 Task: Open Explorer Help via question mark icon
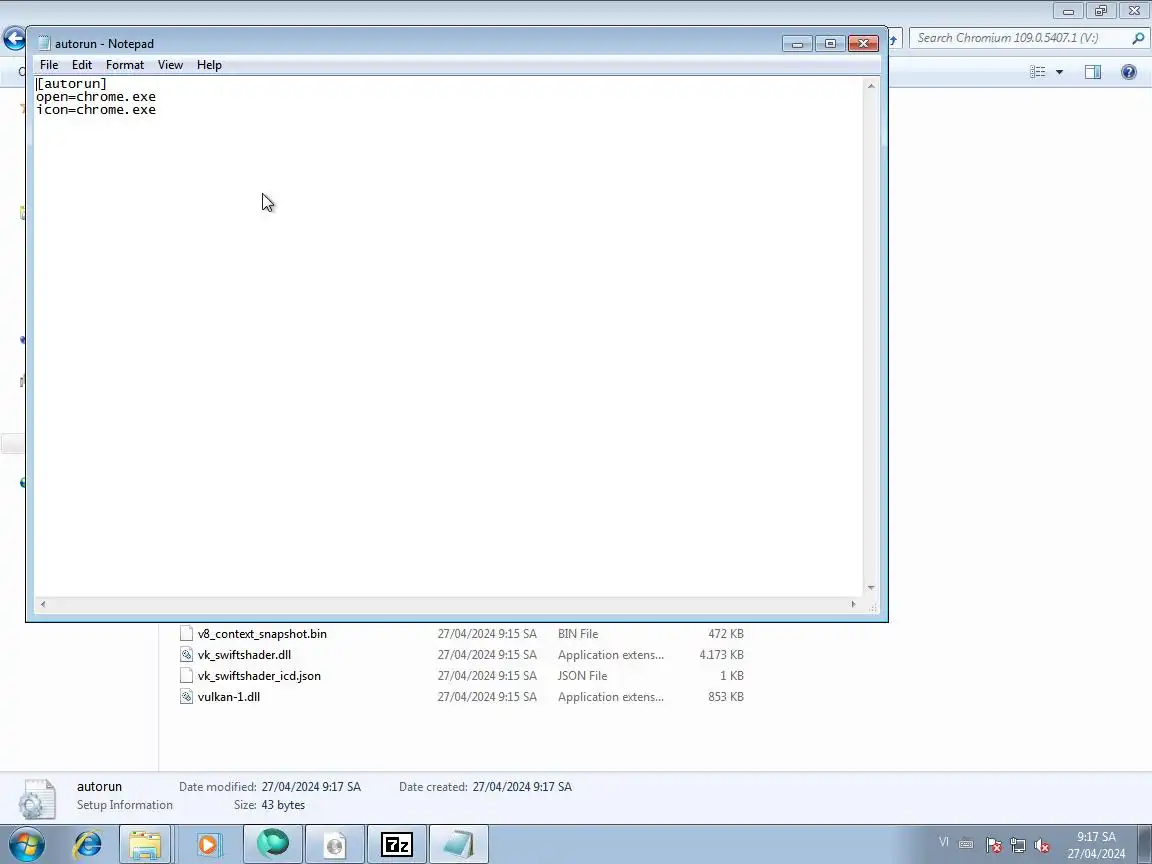[1128, 72]
